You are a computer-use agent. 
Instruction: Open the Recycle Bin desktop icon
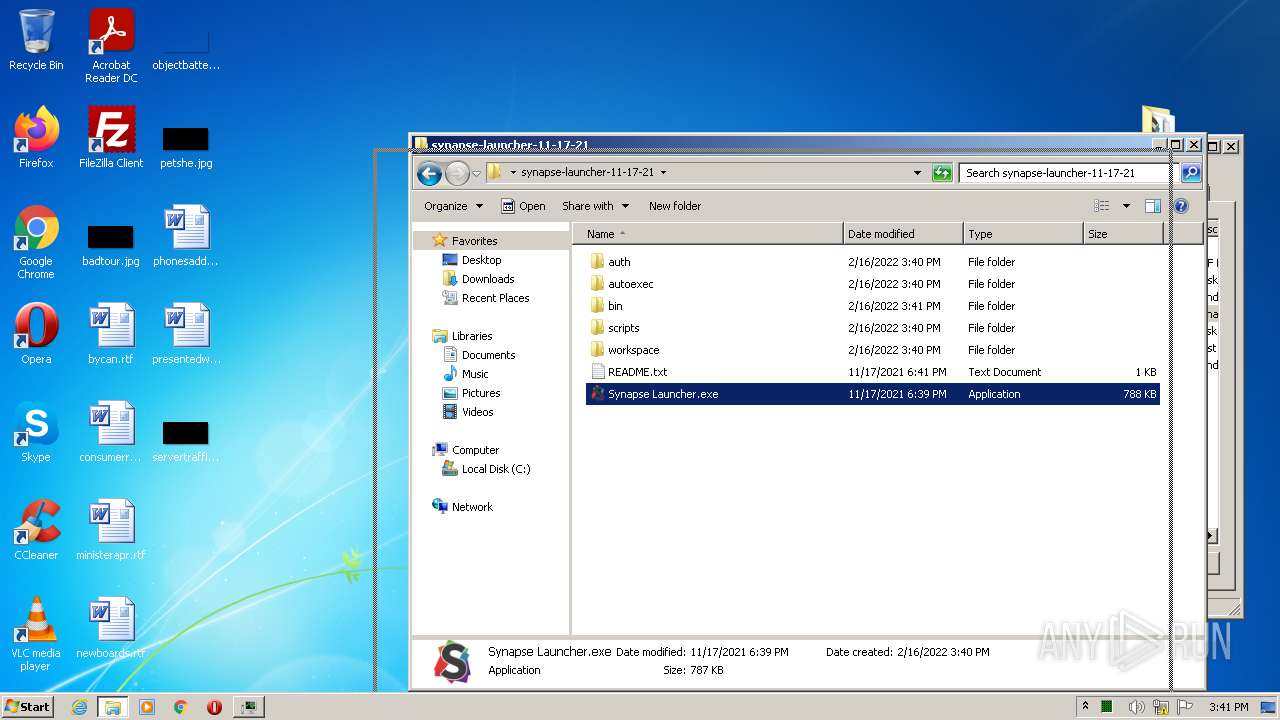[x=36, y=41]
